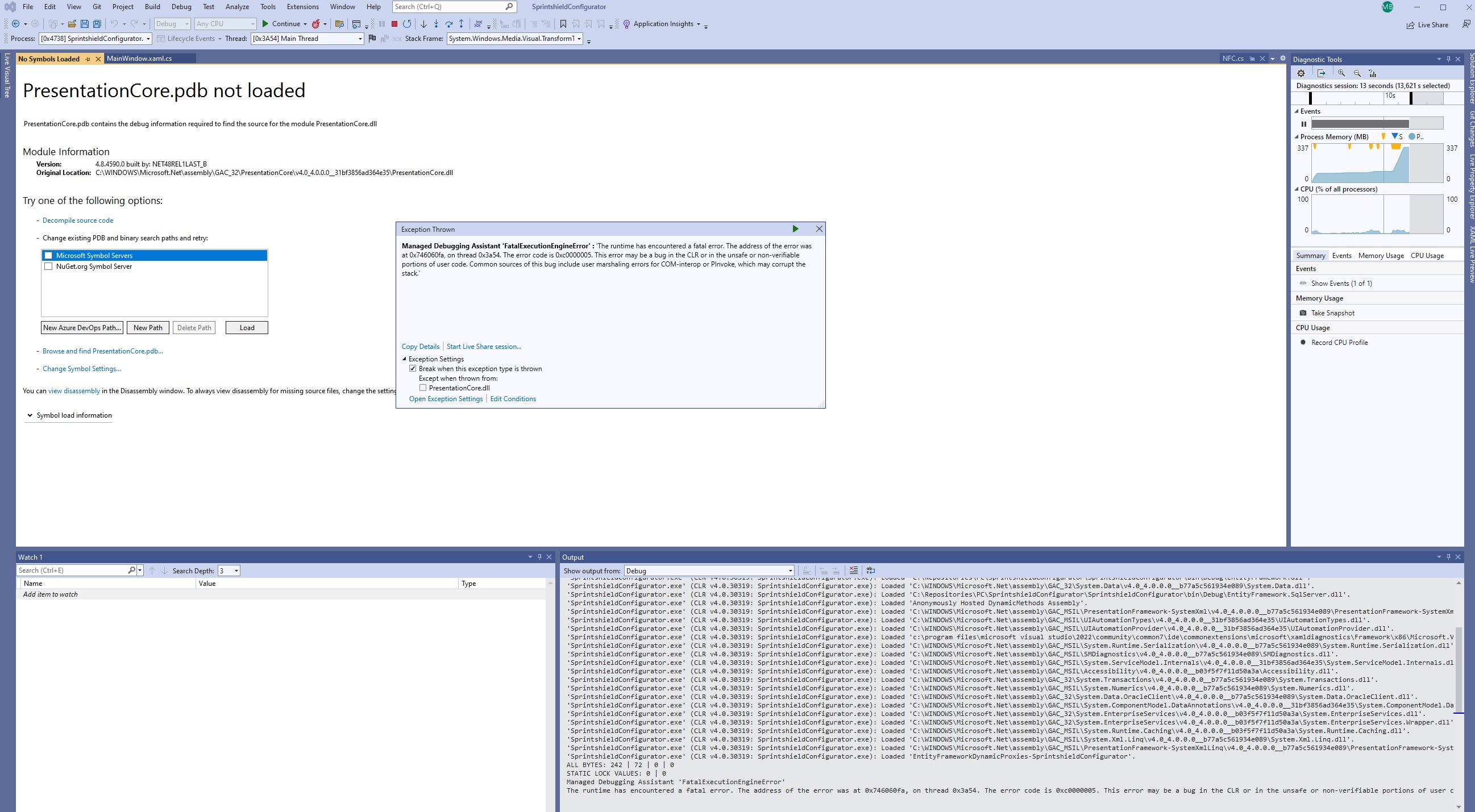Click the Application Insights lightbulb icon

626,24
